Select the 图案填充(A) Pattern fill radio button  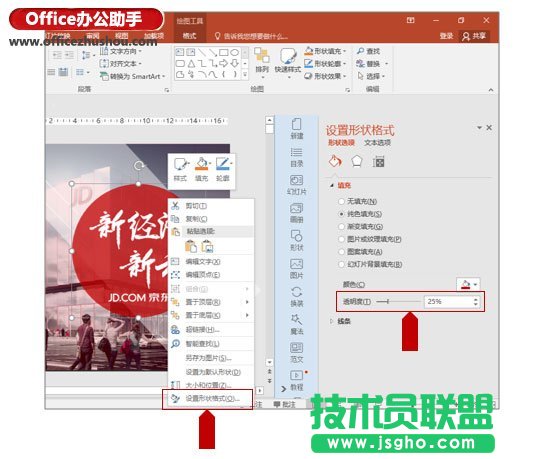coord(341,252)
